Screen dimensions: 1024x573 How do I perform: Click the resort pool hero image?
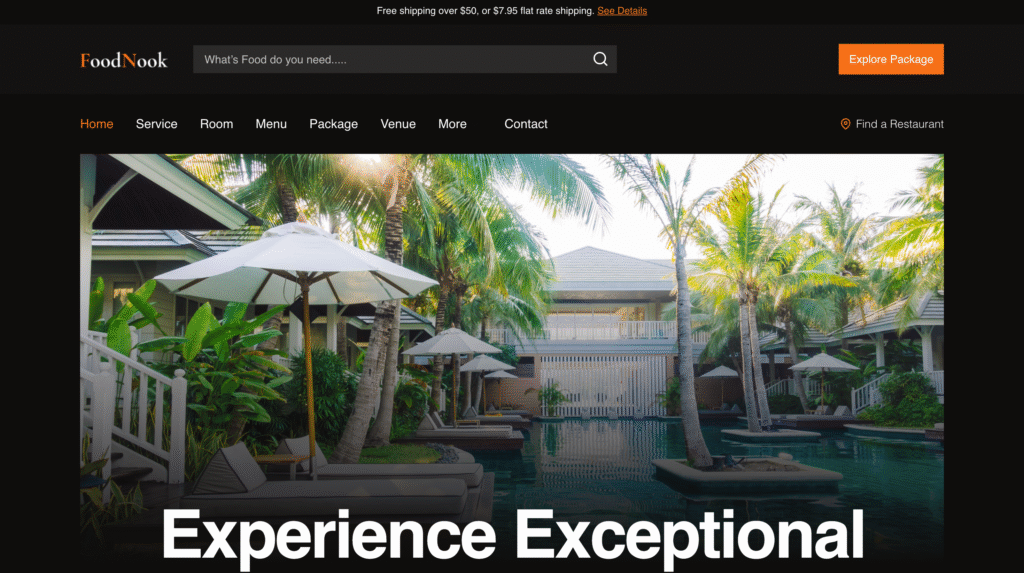tap(511, 363)
